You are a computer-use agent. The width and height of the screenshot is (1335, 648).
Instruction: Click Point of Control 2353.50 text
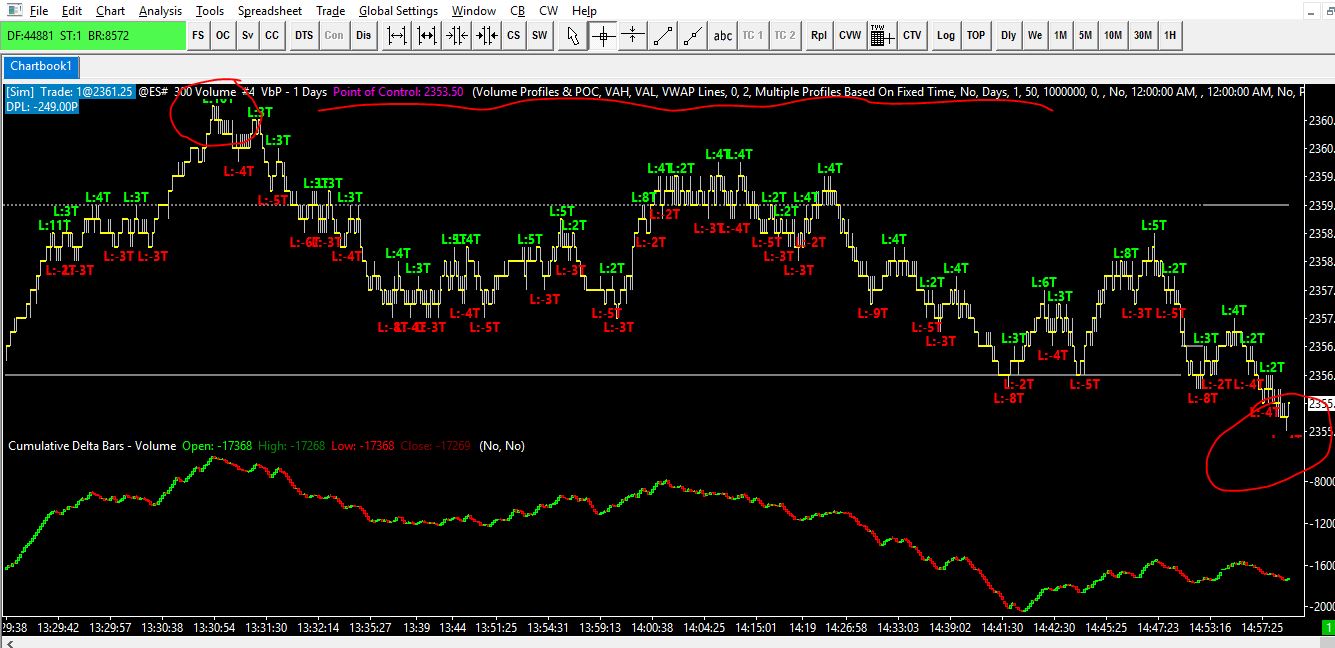398,92
